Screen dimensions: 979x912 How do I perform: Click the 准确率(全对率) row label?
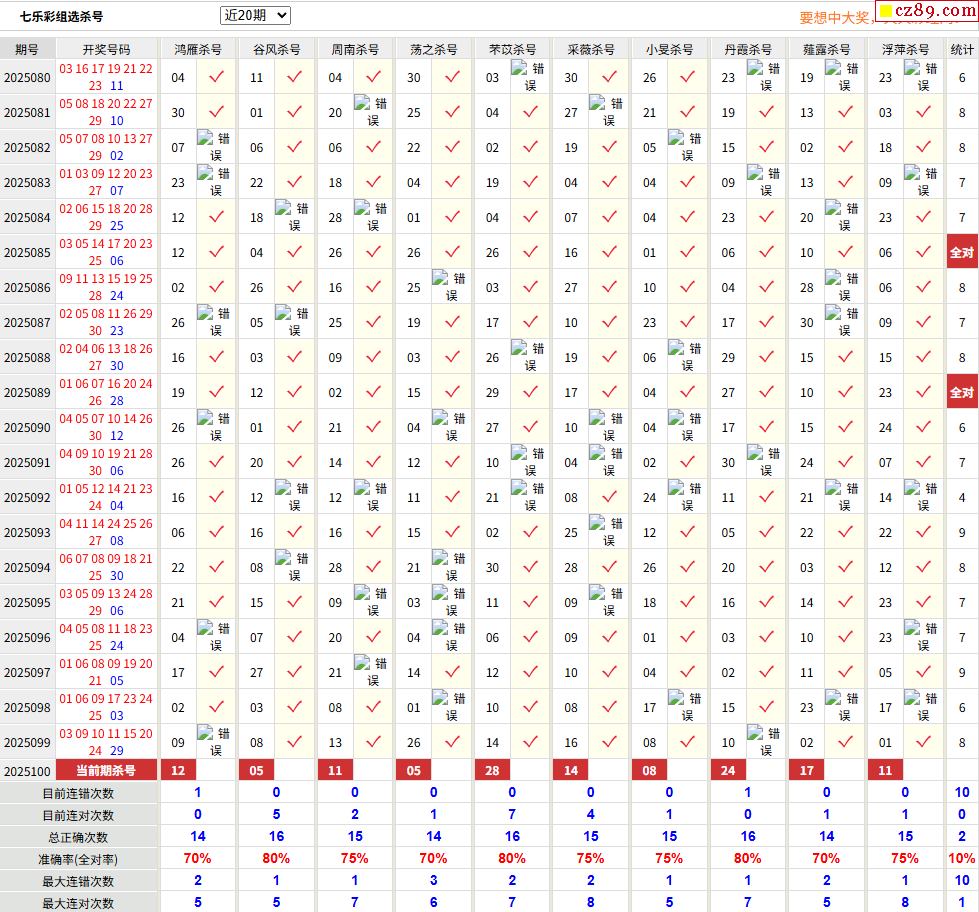(78, 860)
